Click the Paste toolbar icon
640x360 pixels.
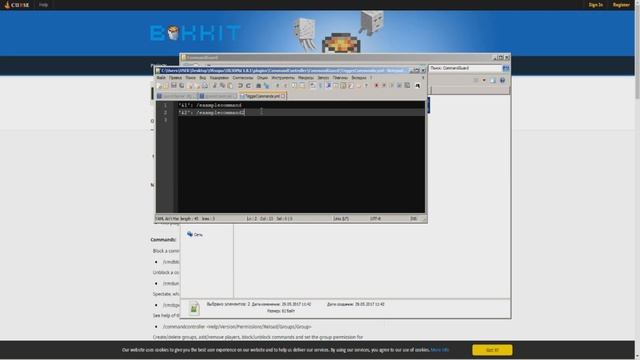click(230, 86)
